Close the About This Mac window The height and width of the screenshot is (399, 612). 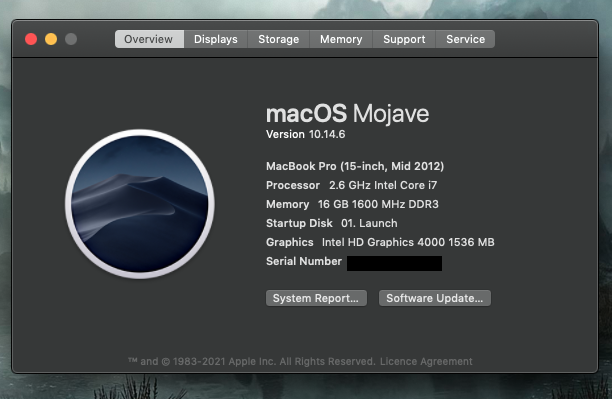click(x=31, y=39)
